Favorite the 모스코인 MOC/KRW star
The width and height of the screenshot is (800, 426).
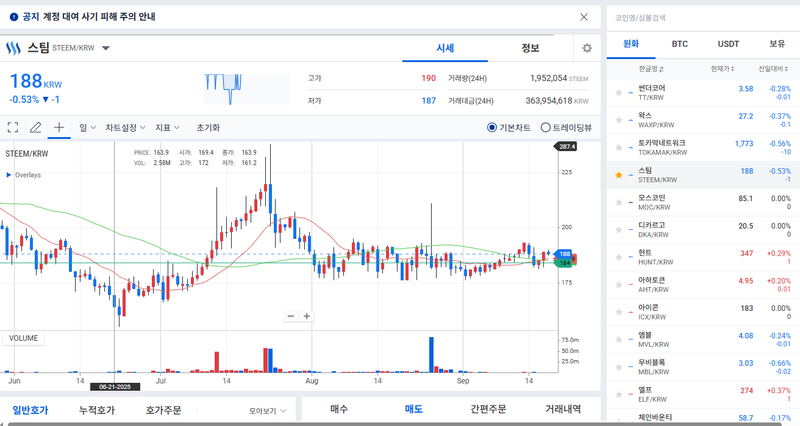coord(618,203)
